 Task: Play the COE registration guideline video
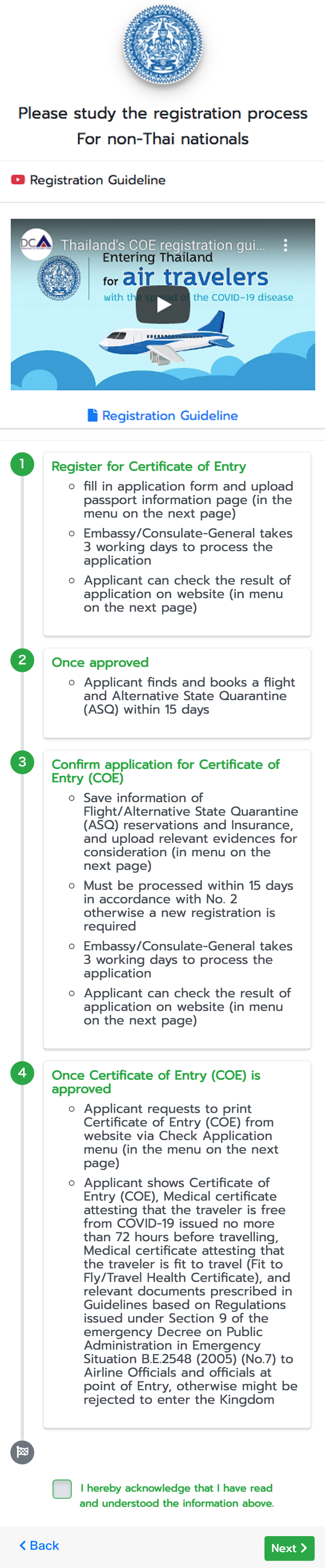(x=162, y=304)
